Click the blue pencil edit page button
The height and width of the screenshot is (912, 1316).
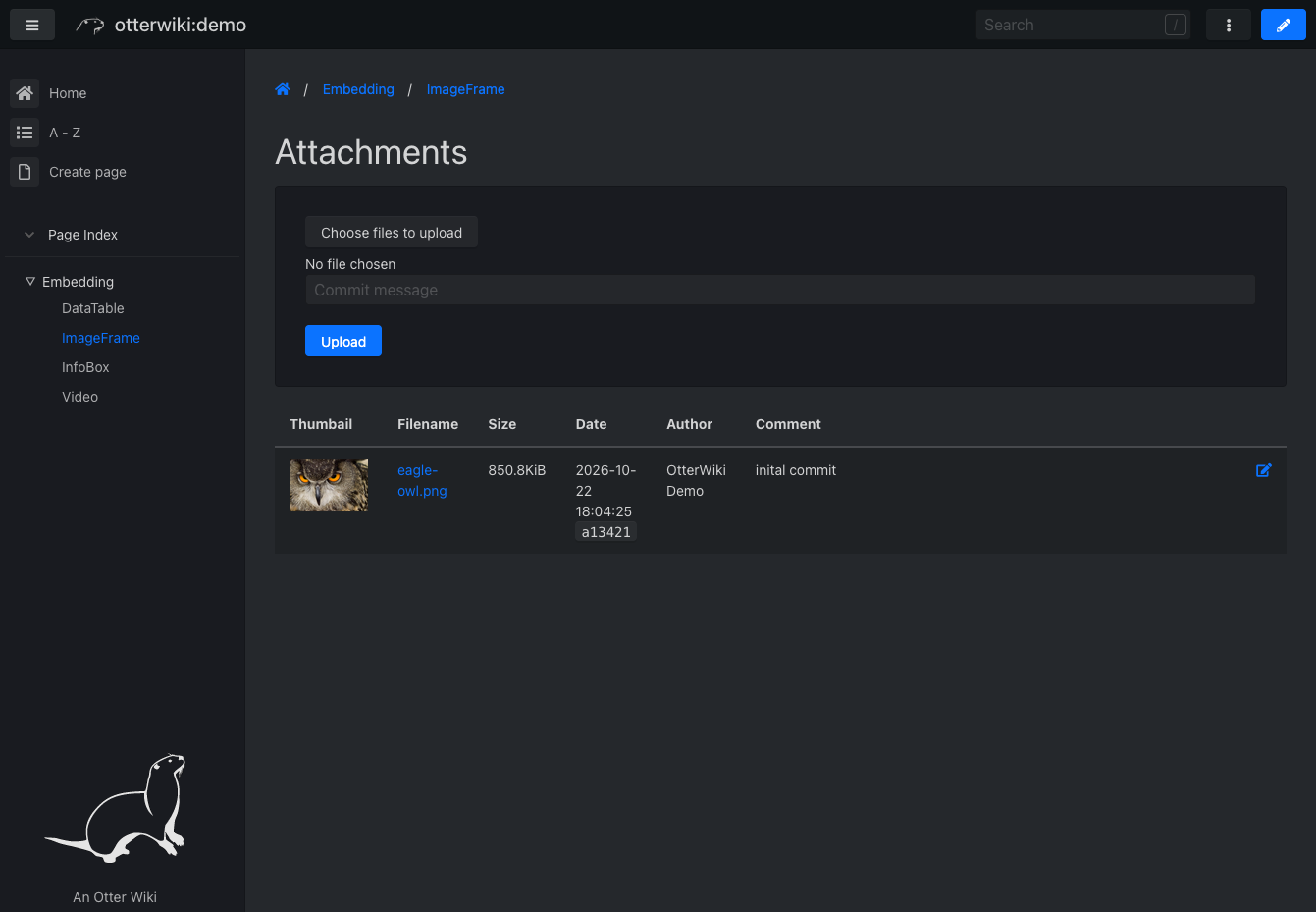(1284, 25)
